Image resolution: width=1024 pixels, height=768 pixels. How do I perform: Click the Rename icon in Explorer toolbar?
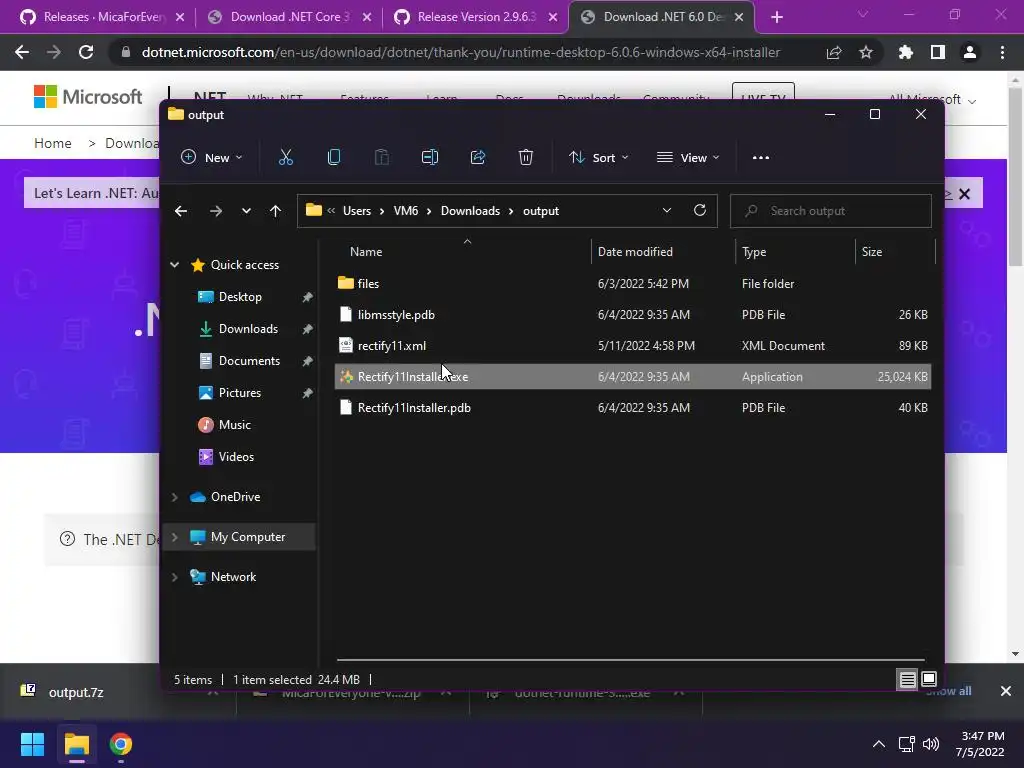(x=430, y=157)
